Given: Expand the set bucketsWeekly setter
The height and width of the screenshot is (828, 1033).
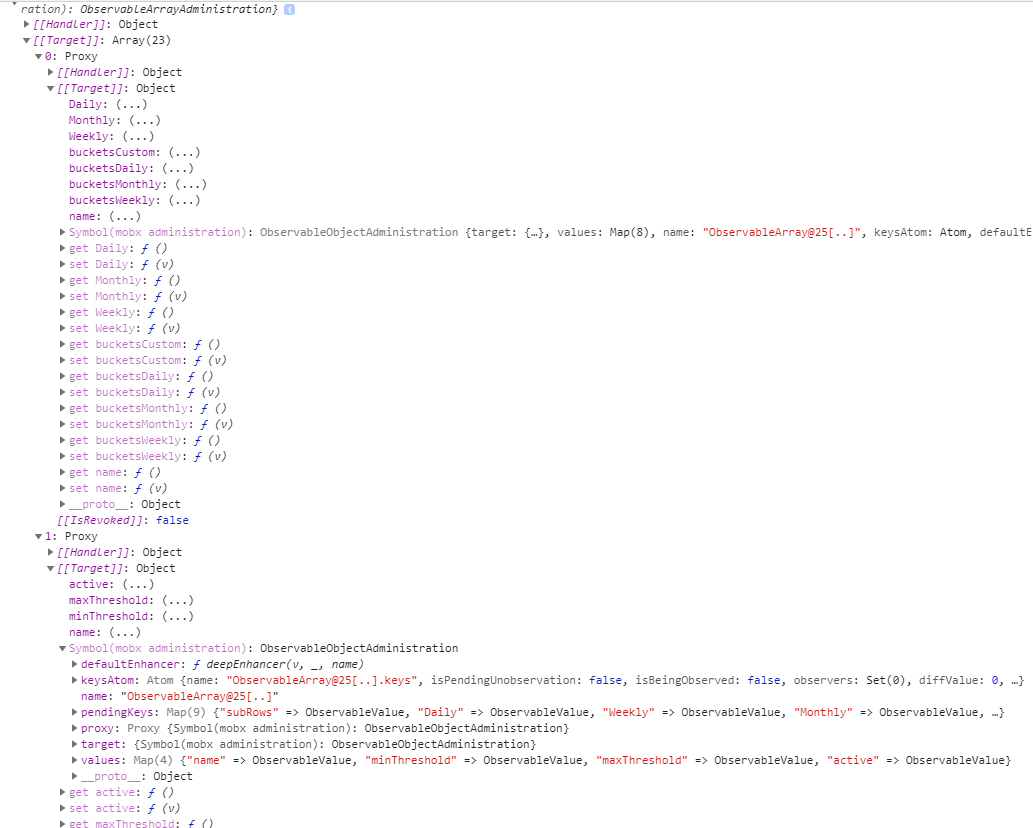Looking at the screenshot, I should pos(63,456).
